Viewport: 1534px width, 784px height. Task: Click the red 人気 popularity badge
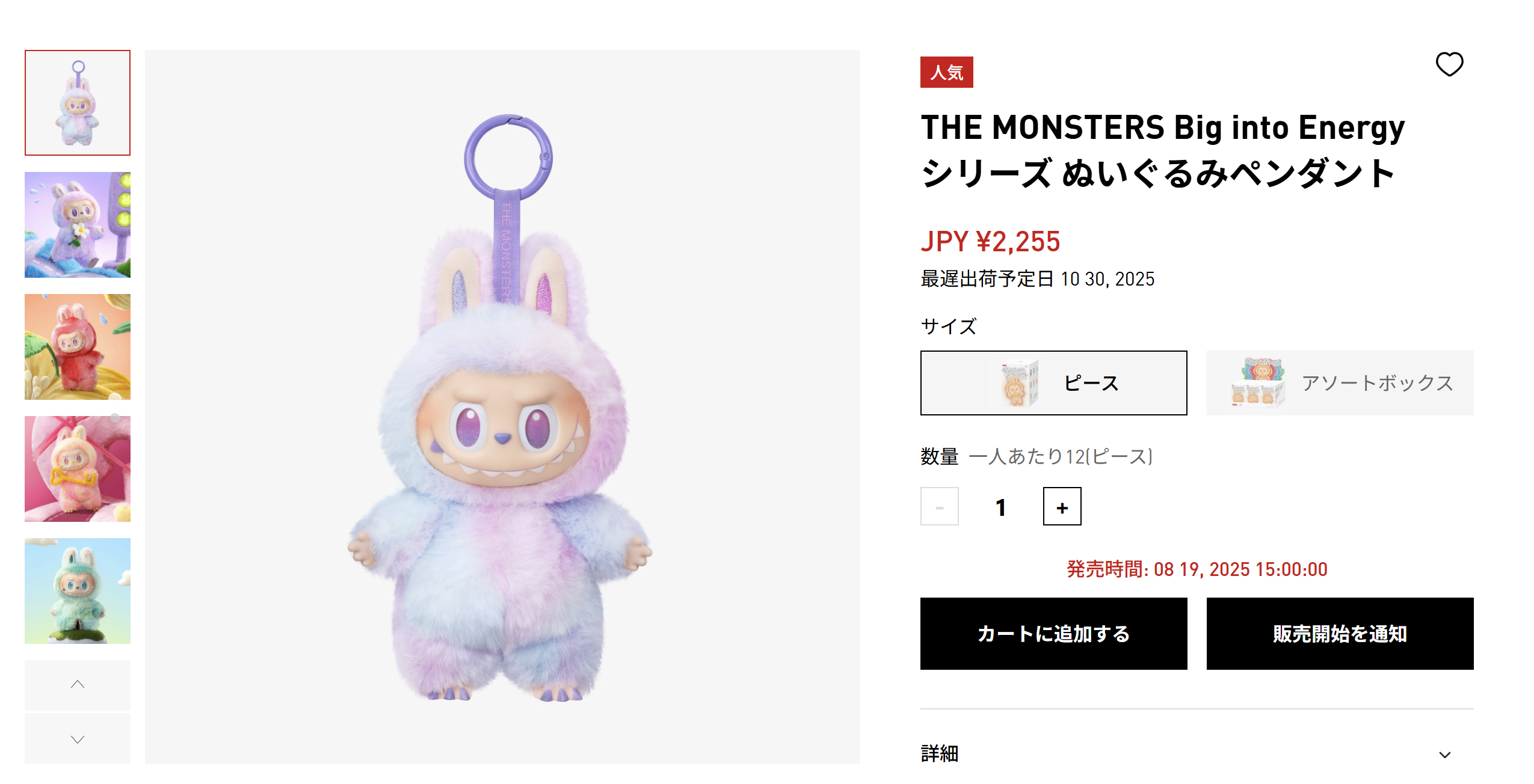(x=946, y=72)
